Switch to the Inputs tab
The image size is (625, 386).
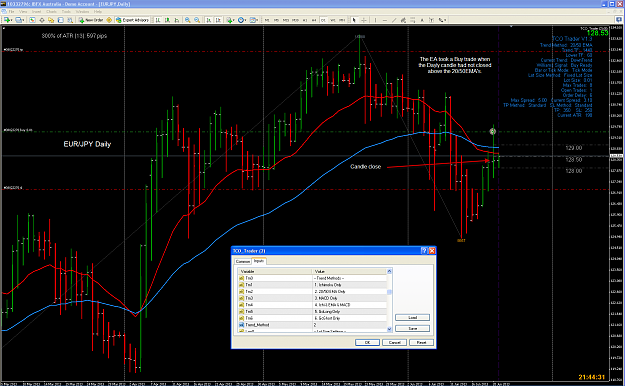[259, 261]
